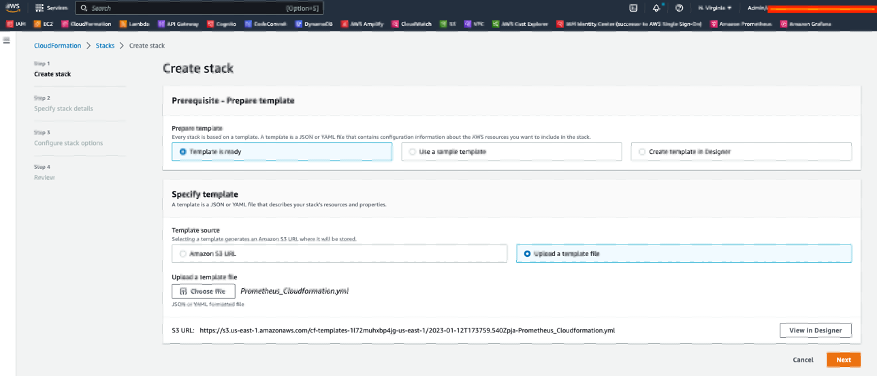Click the Create stack page heading

click(x=198, y=69)
